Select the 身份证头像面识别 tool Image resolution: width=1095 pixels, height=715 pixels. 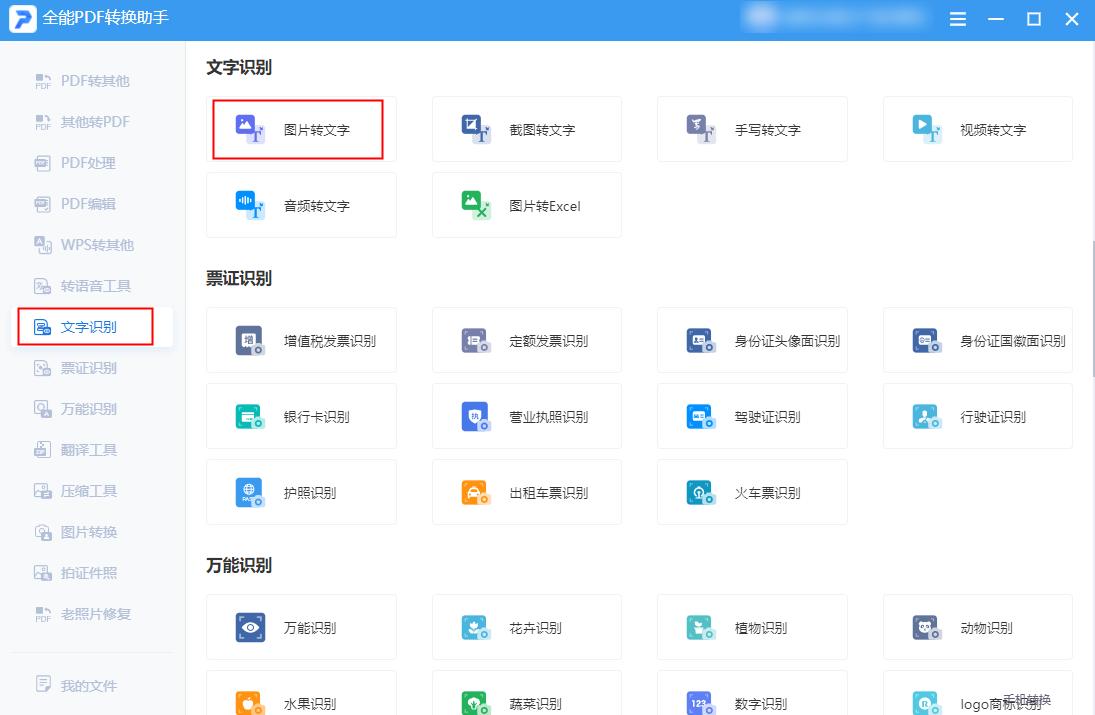pos(752,340)
